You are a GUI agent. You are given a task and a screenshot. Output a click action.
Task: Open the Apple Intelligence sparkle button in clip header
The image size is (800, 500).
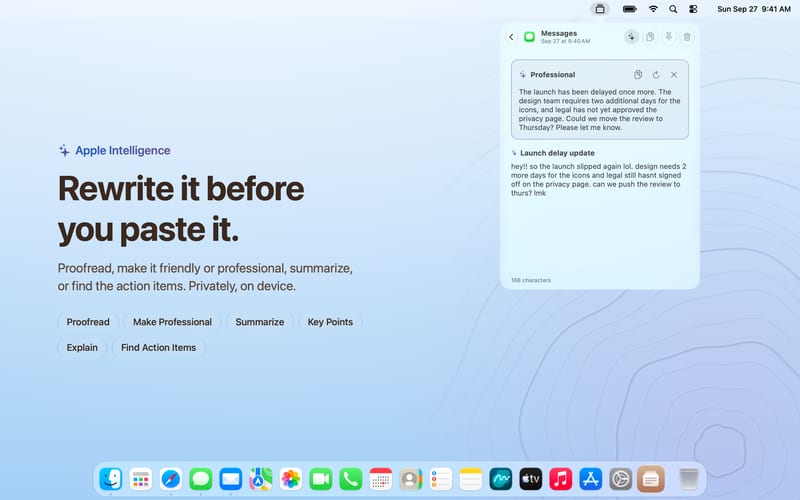(x=631, y=37)
